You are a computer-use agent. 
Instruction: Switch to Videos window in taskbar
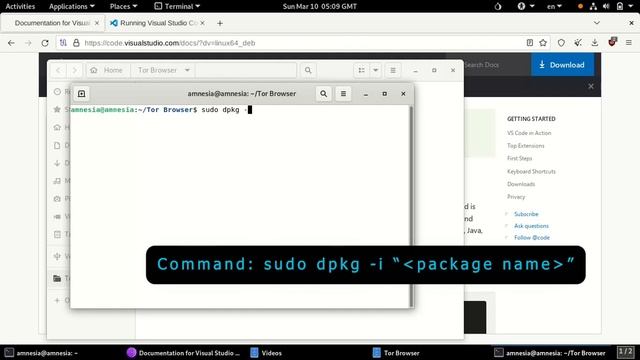click(x=266, y=353)
